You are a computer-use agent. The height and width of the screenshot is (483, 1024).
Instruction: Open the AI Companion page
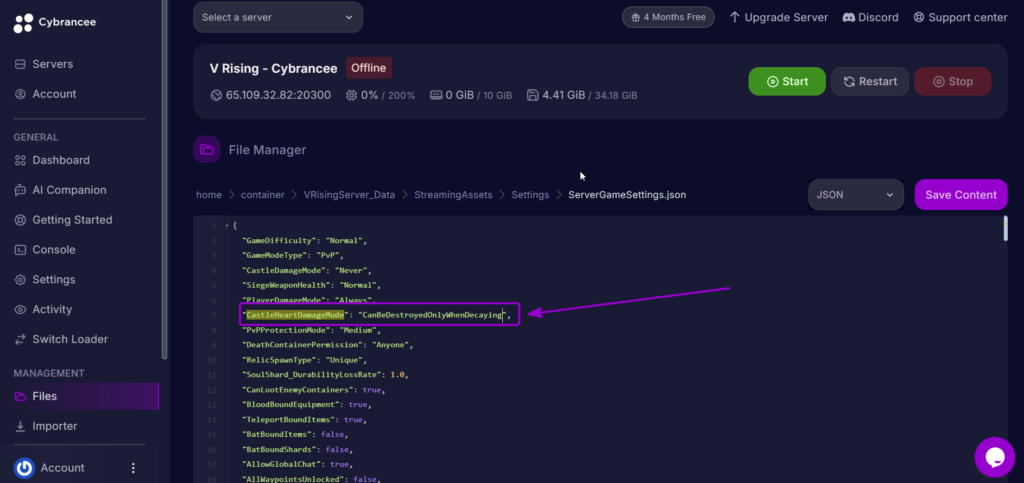pyautogui.click(x=69, y=190)
